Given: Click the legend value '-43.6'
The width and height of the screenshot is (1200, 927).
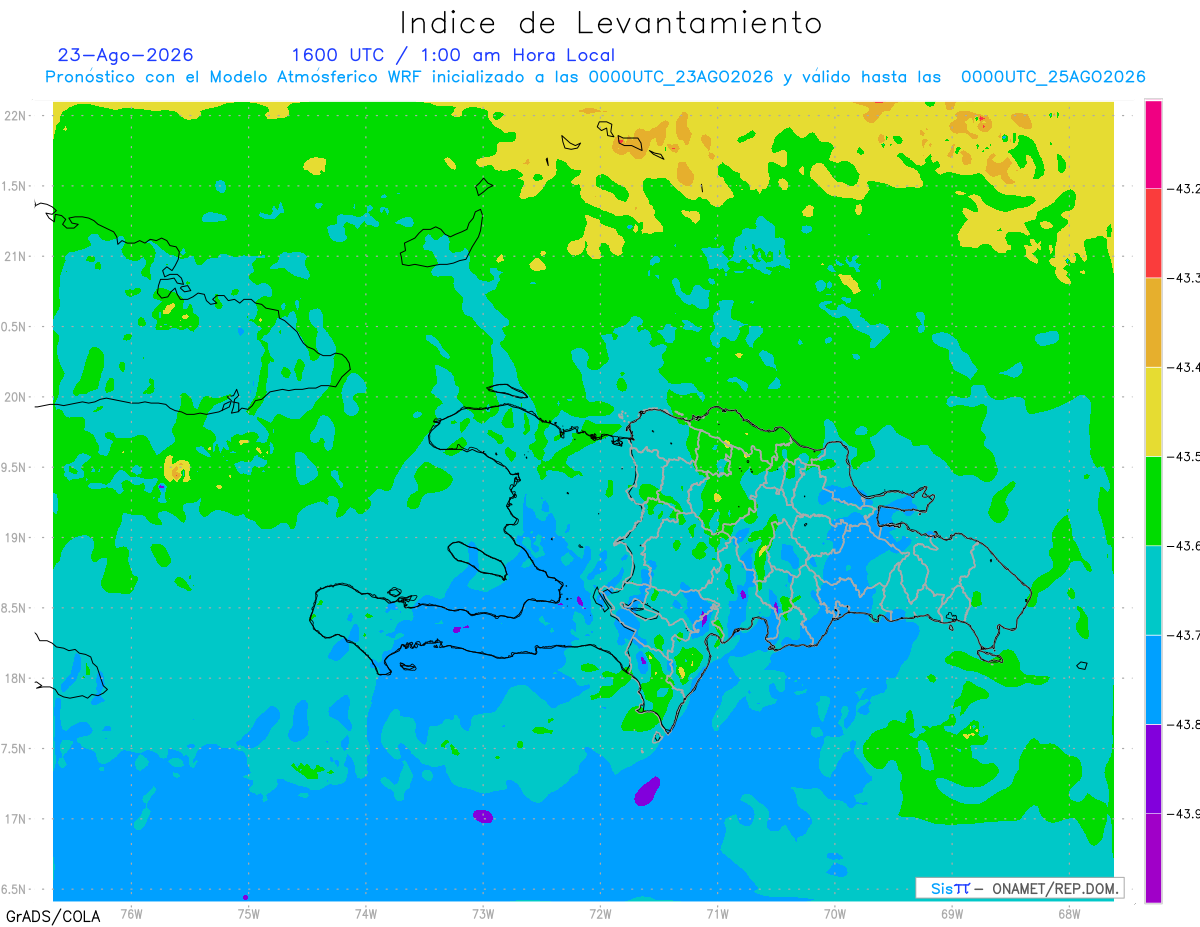Looking at the screenshot, I should pyautogui.click(x=1184, y=546).
